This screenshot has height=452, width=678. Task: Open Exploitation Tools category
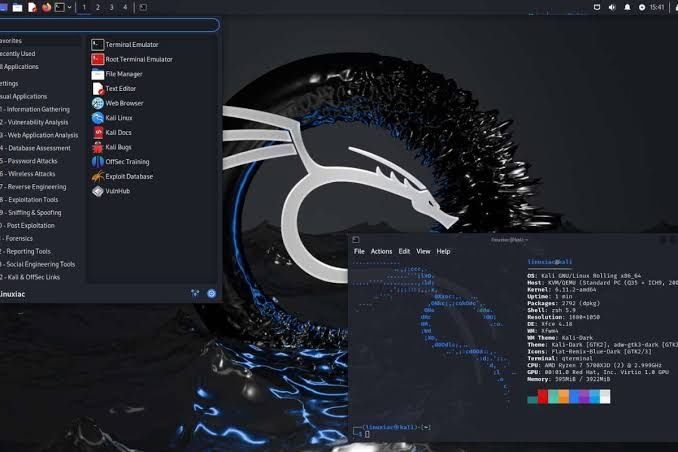pos(29,200)
